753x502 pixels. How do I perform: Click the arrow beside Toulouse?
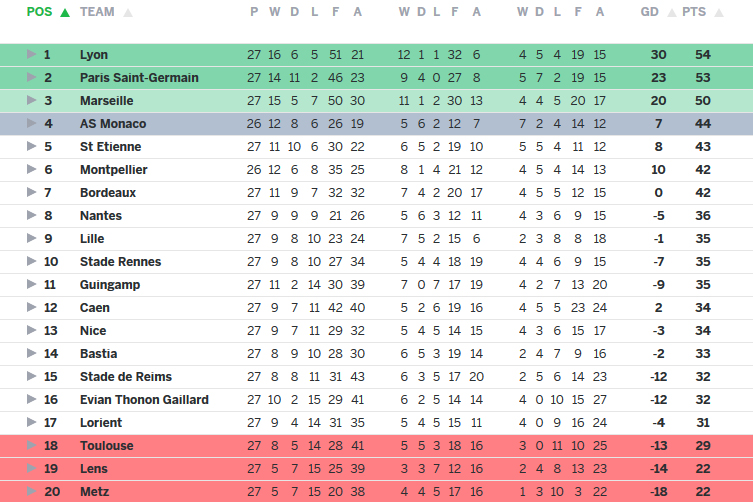[x=31, y=446]
